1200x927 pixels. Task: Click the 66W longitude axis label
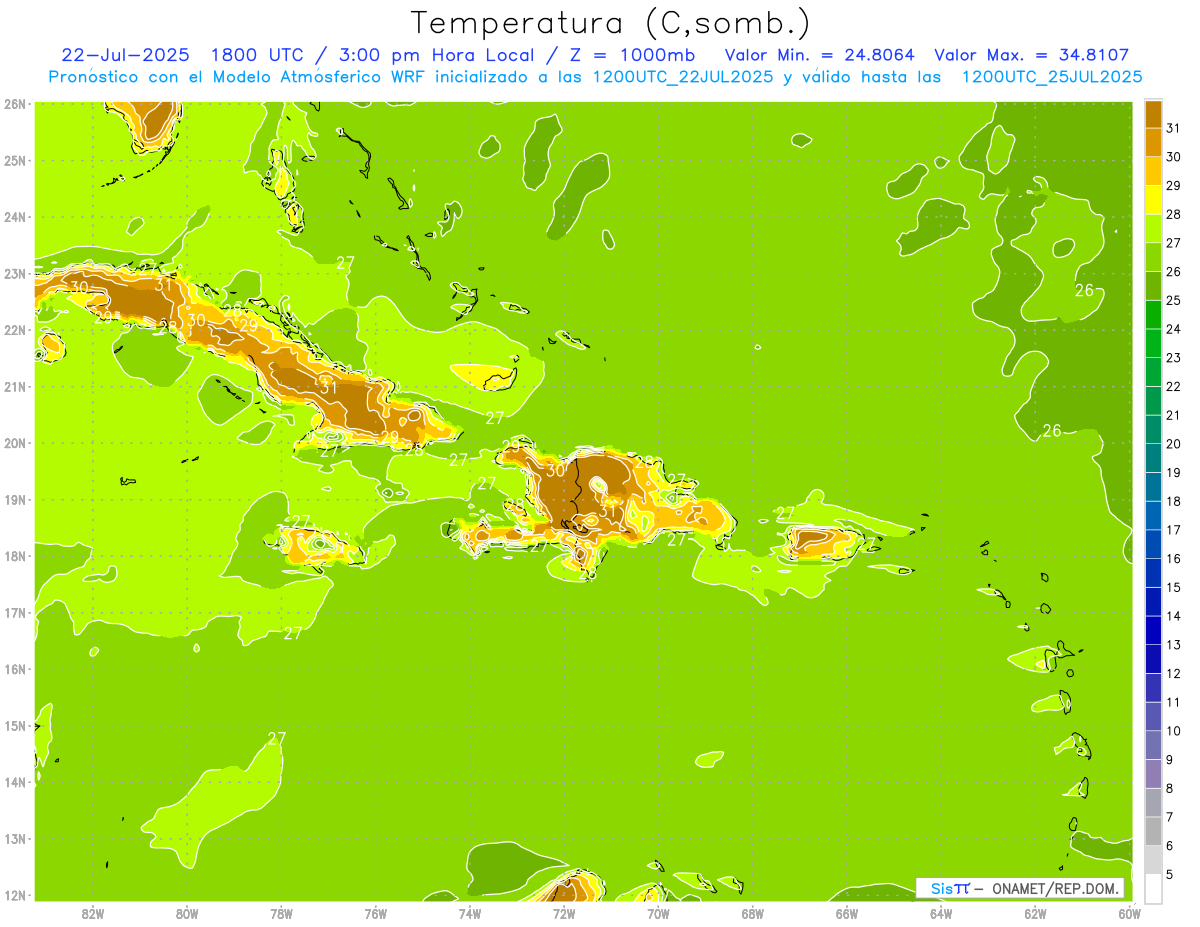pos(847,913)
